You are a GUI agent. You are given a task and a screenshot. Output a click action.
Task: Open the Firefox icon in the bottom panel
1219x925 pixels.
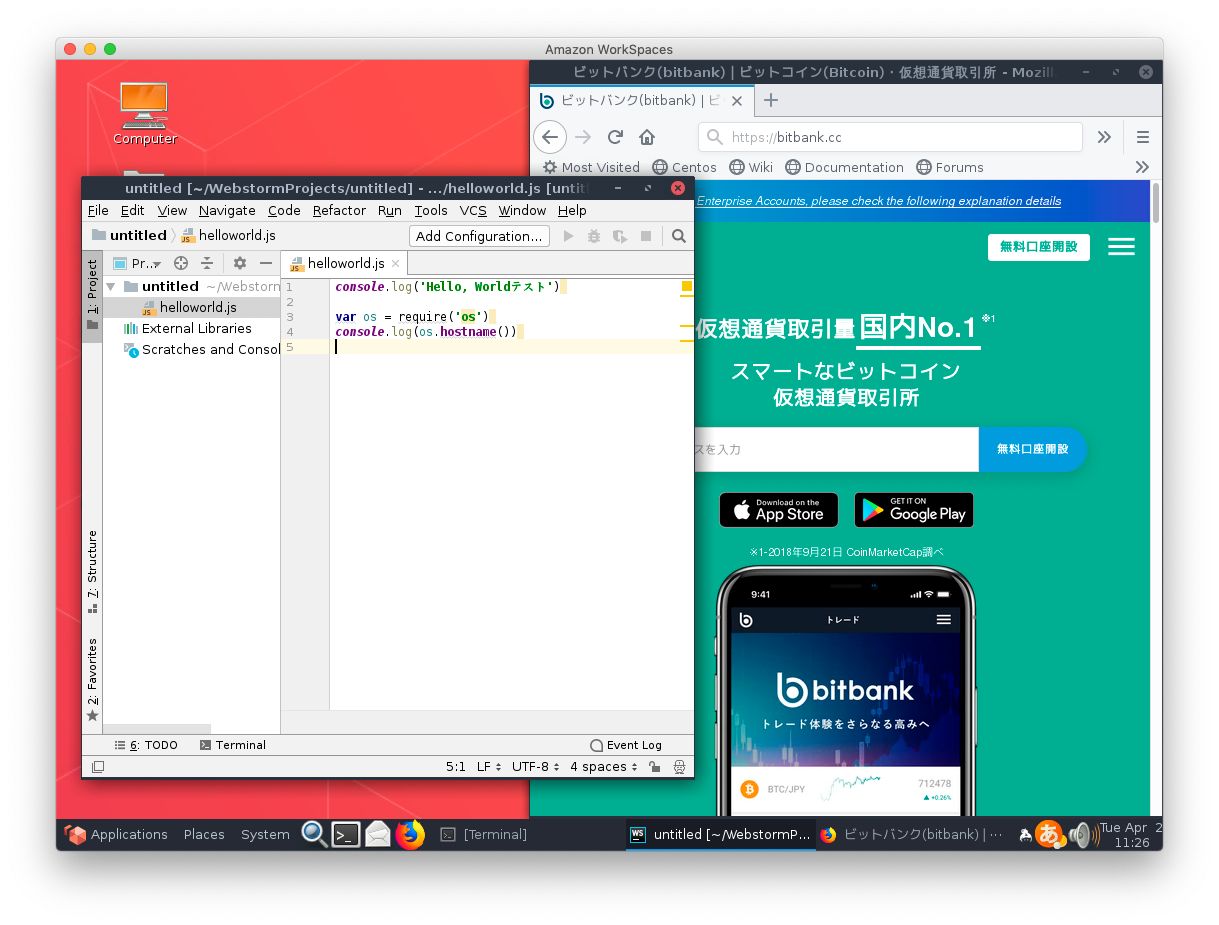point(410,834)
